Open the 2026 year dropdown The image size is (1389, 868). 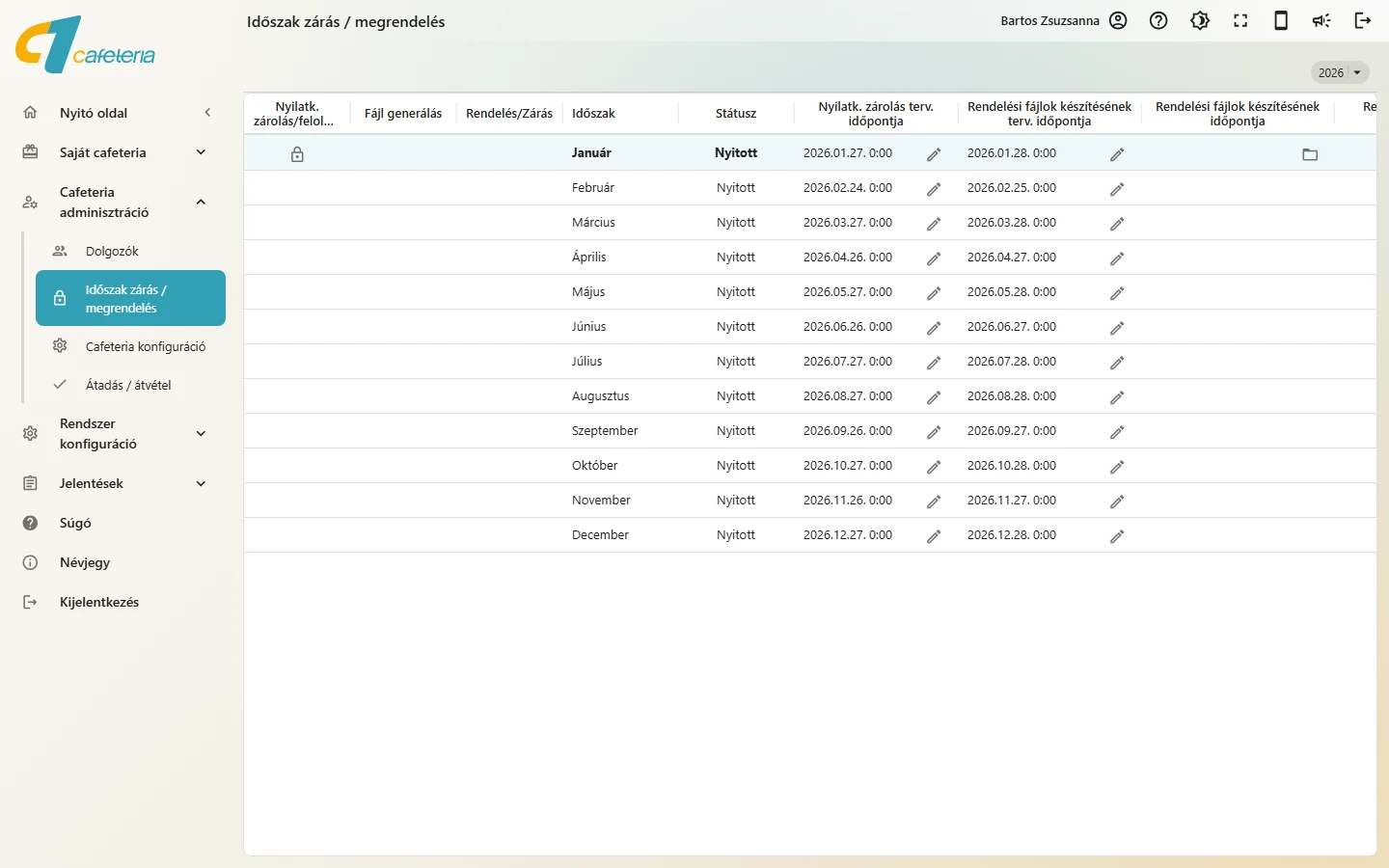[1340, 72]
